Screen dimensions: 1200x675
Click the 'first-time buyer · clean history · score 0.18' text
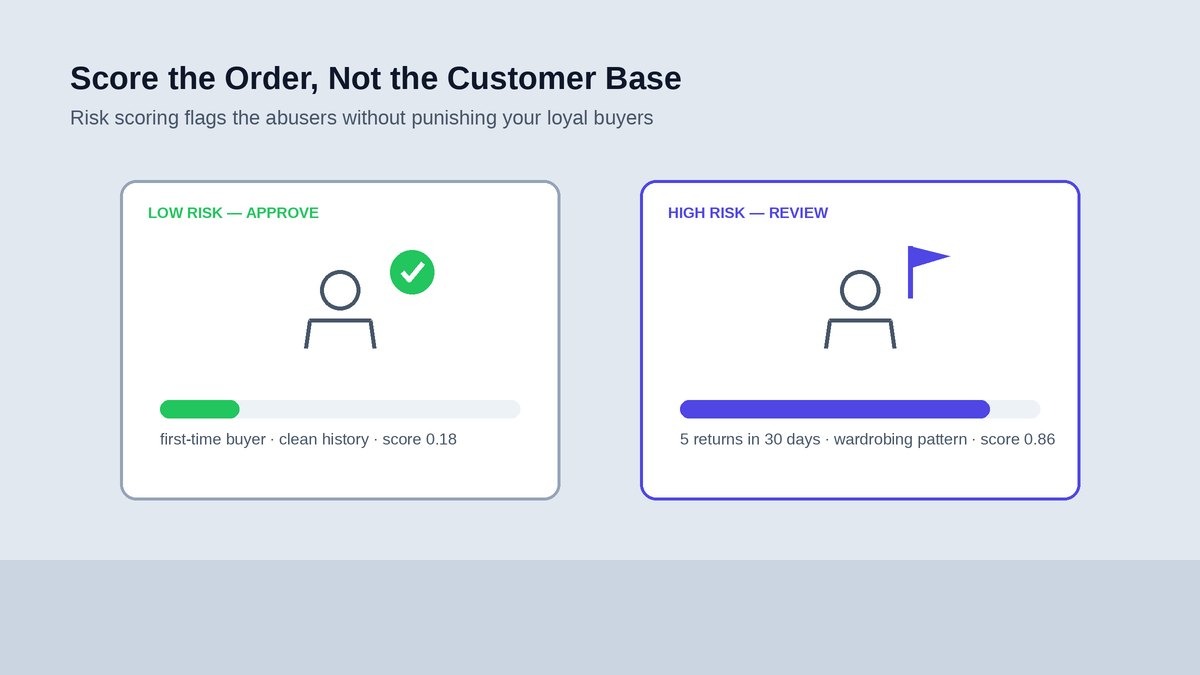coord(308,439)
